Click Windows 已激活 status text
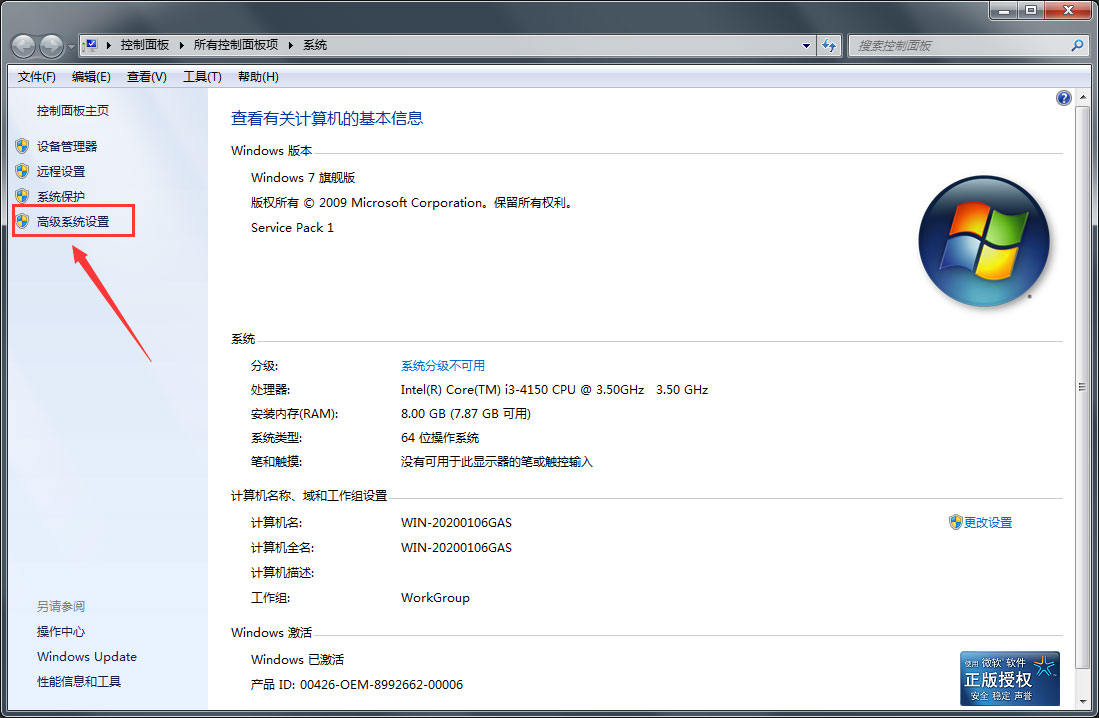 coord(298,659)
